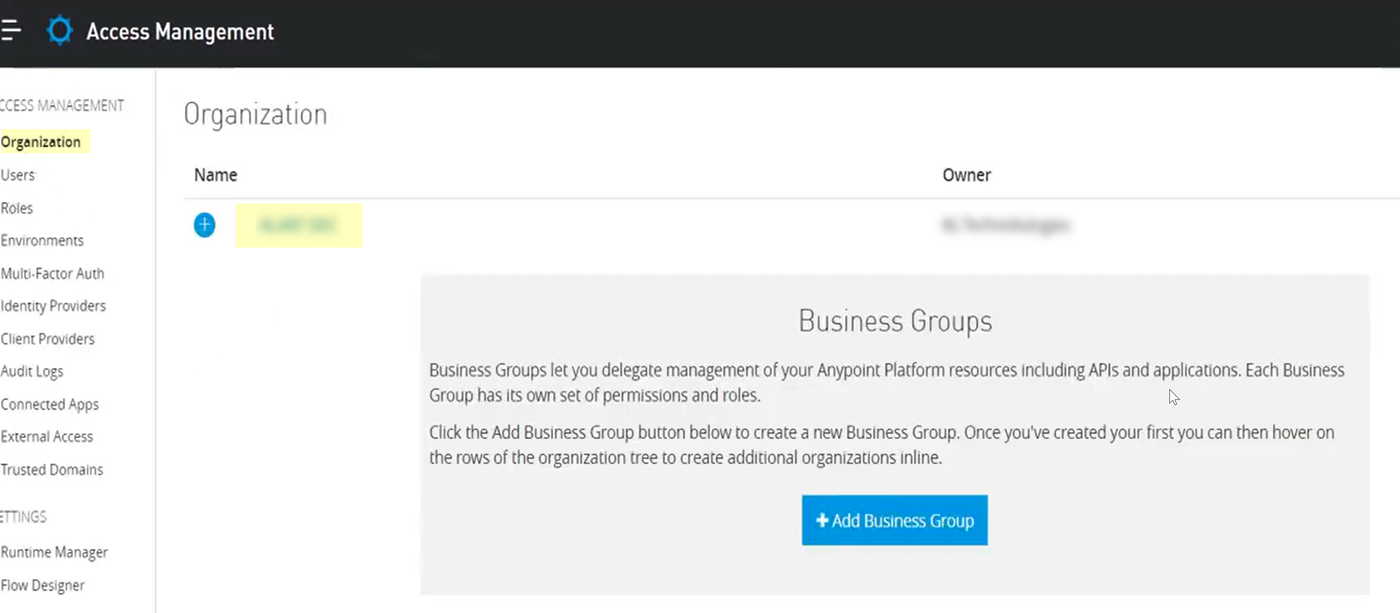Go to External Access
Image resolution: width=1400 pixels, height=613 pixels.
(x=47, y=437)
